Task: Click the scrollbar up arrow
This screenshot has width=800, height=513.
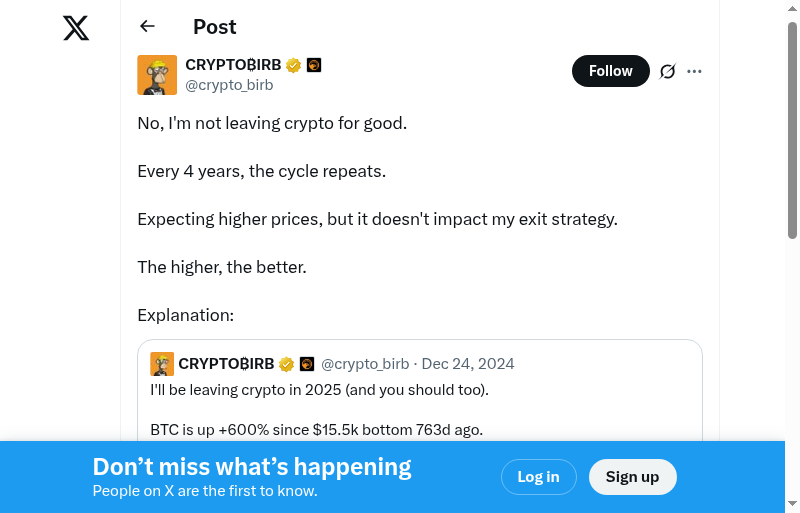Action: click(x=793, y=9)
